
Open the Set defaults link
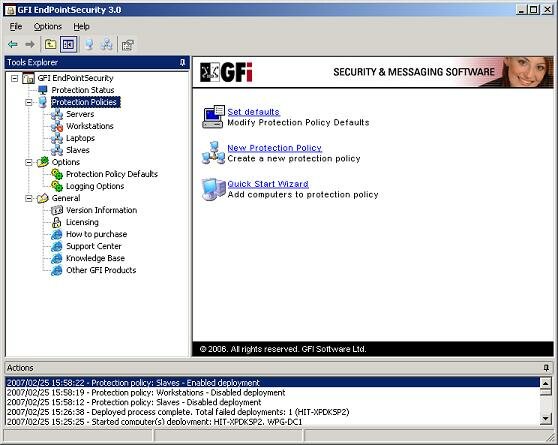click(253, 112)
